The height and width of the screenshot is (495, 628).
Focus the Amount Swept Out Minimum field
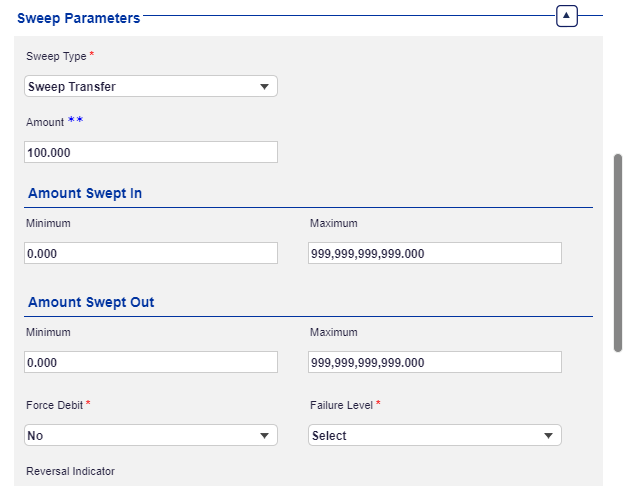pos(150,362)
